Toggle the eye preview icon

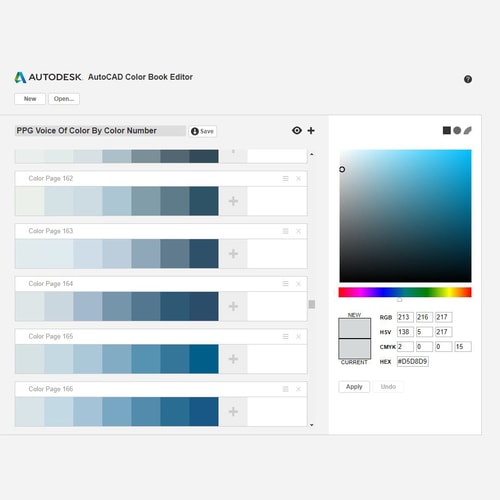(x=297, y=130)
